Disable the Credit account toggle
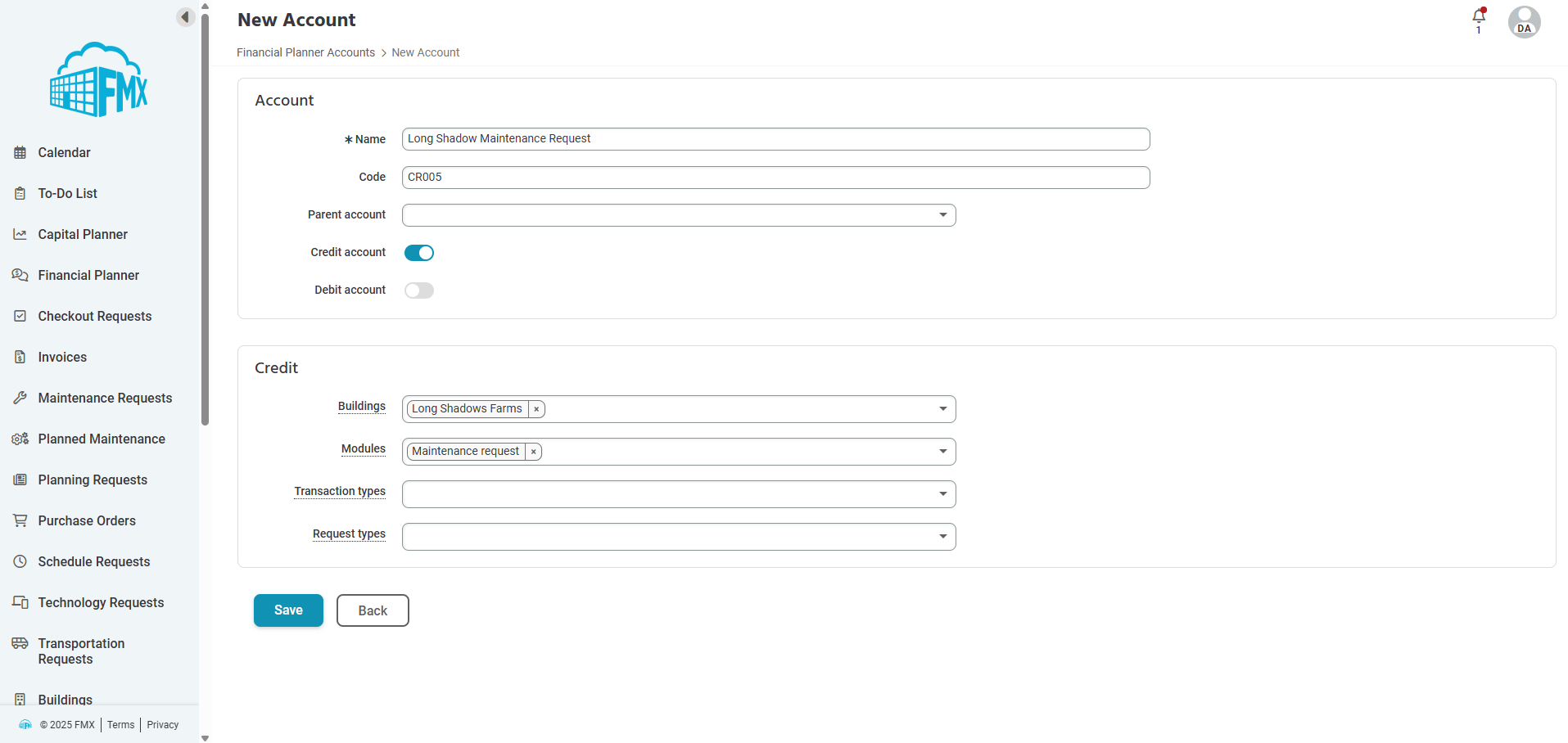Image resolution: width=1568 pixels, height=743 pixels. coord(419,253)
